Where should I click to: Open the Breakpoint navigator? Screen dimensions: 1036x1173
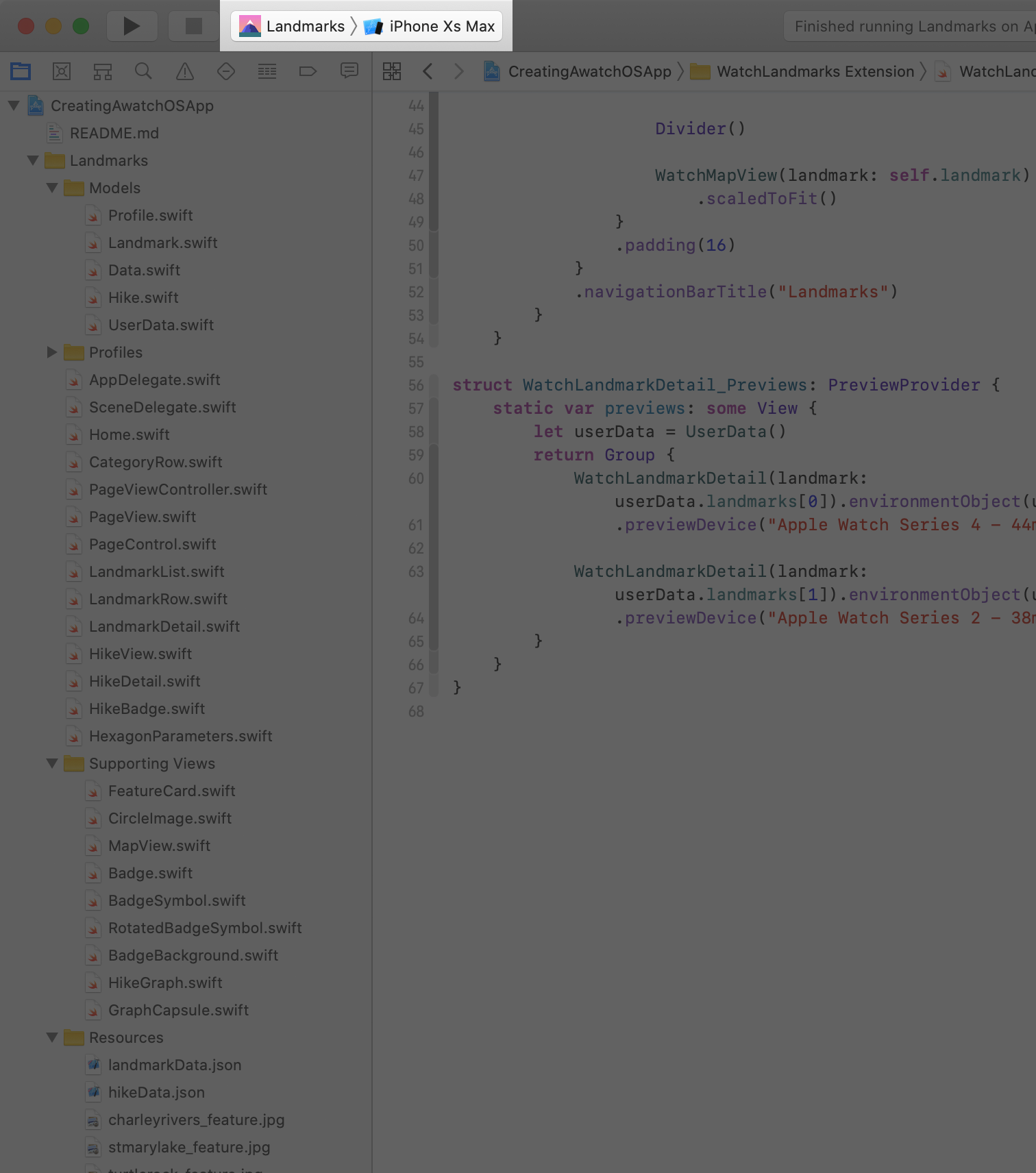308,71
